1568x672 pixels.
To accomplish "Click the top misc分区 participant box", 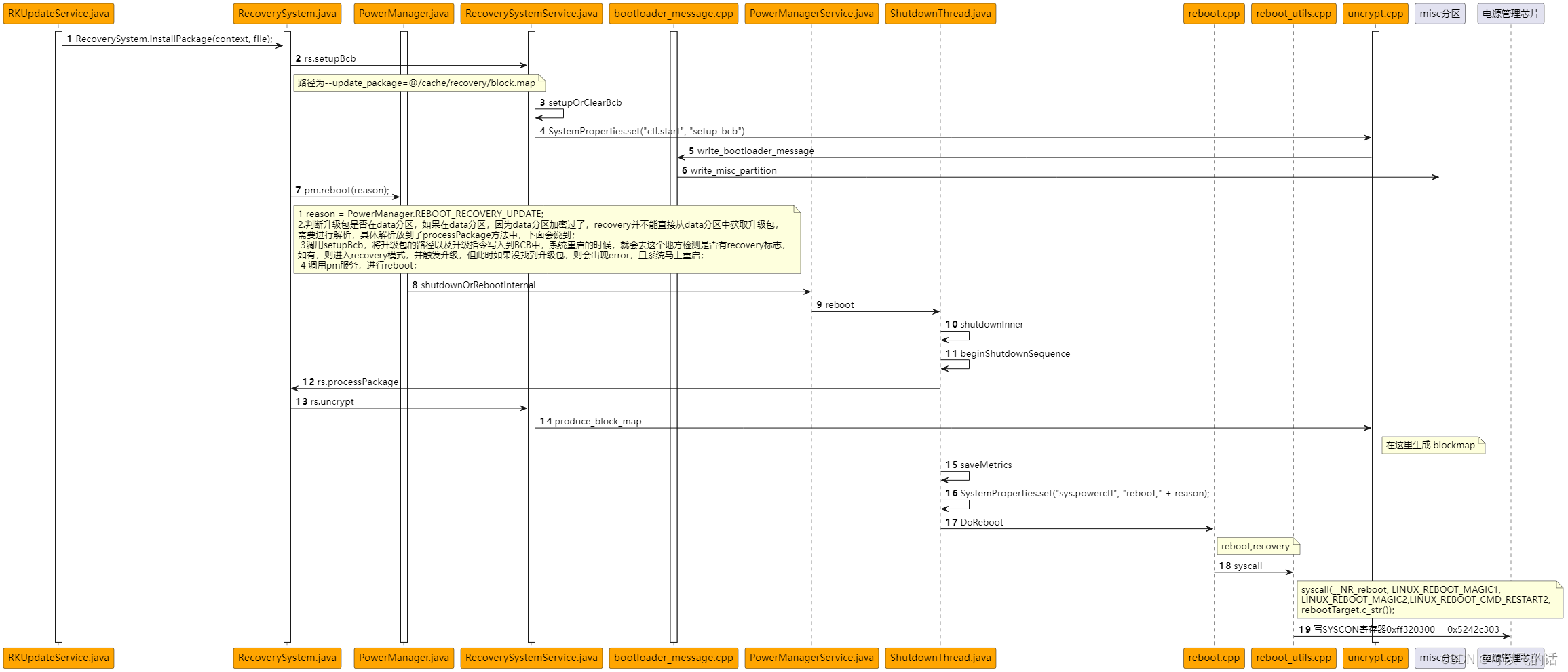I will pos(1440,14).
